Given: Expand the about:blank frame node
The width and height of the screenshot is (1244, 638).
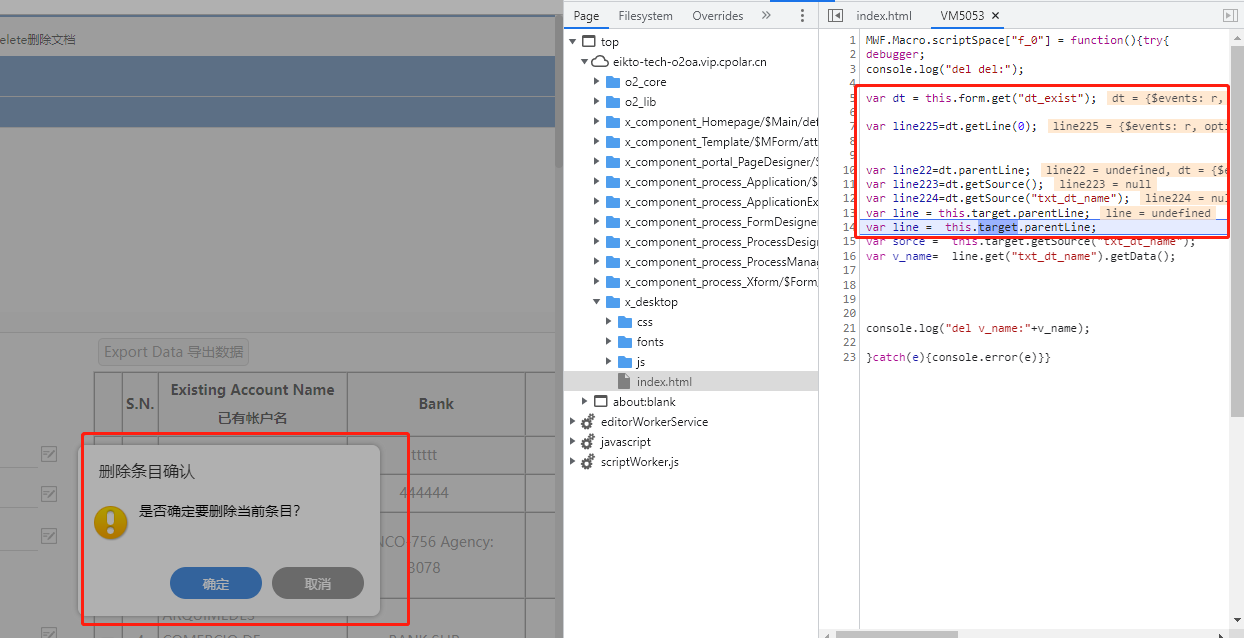Looking at the screenshot, I should tap(585, 402).
